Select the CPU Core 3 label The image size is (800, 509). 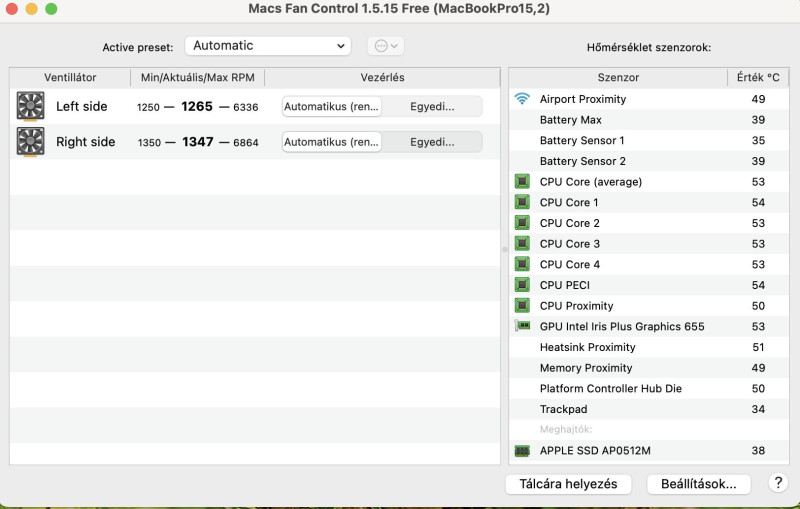click(569, 243)
